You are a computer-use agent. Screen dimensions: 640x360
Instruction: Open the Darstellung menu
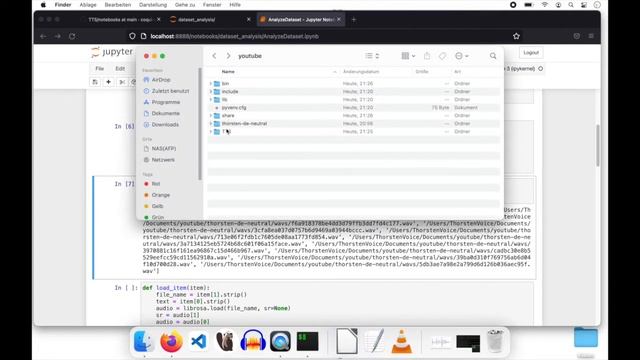point(153,5)
